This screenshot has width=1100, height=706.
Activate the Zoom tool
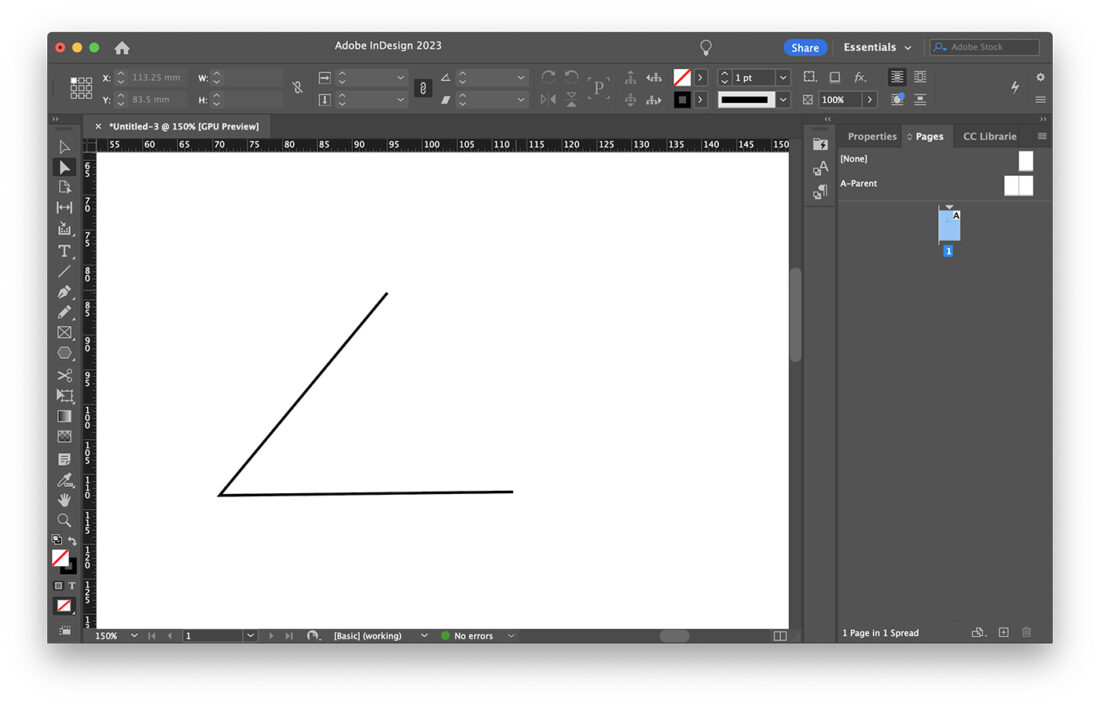point(65,520)
